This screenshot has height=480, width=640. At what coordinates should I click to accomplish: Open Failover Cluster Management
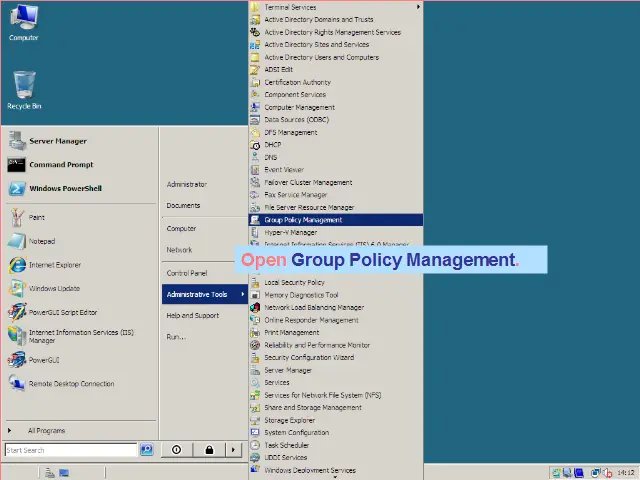click(x=336, y=182)
